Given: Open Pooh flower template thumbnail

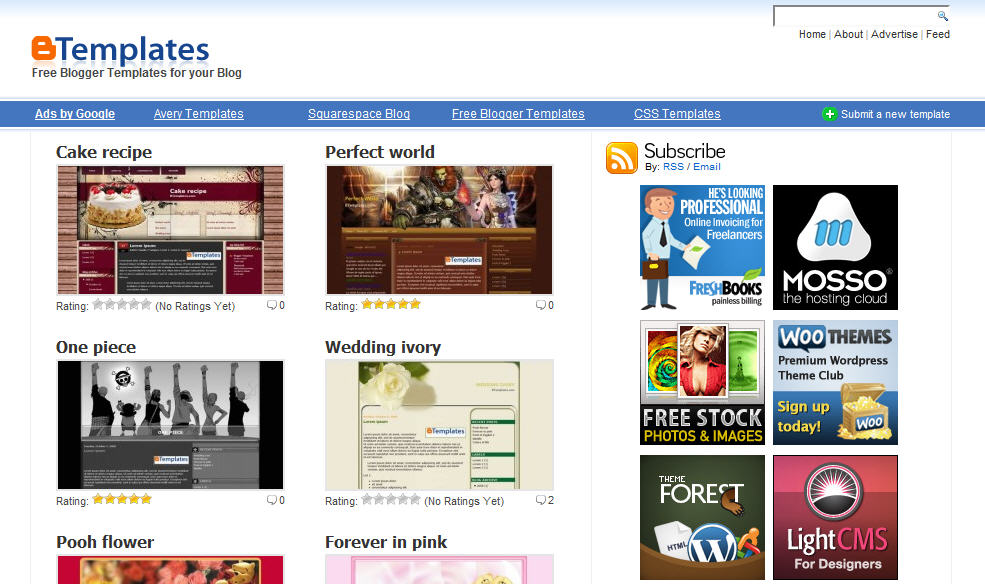Looking at the screenshot, I should click(170, 570).
